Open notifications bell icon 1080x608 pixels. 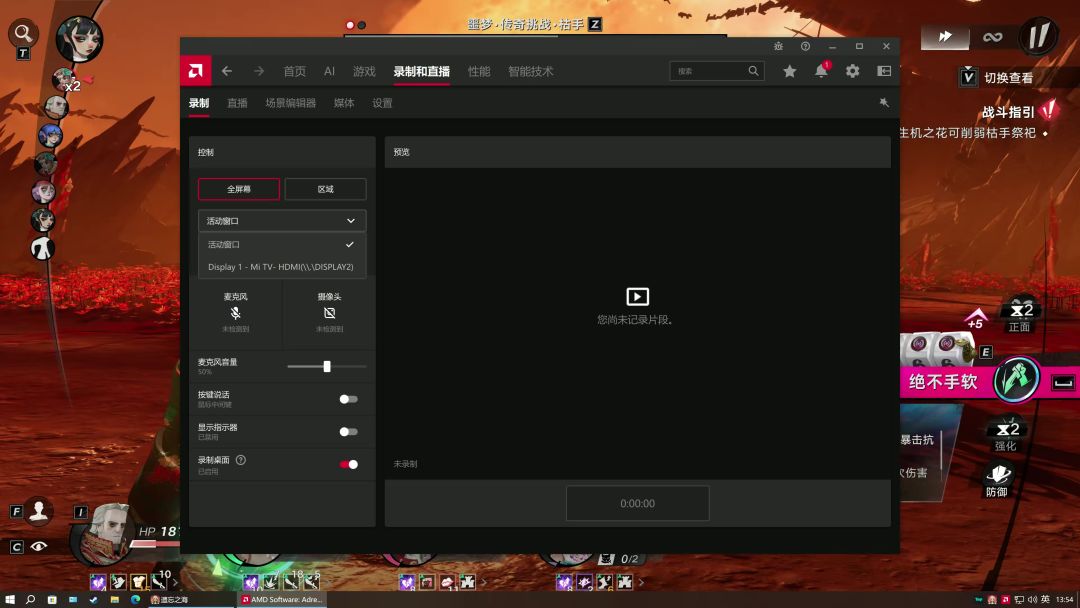click(x=821, y=71)
